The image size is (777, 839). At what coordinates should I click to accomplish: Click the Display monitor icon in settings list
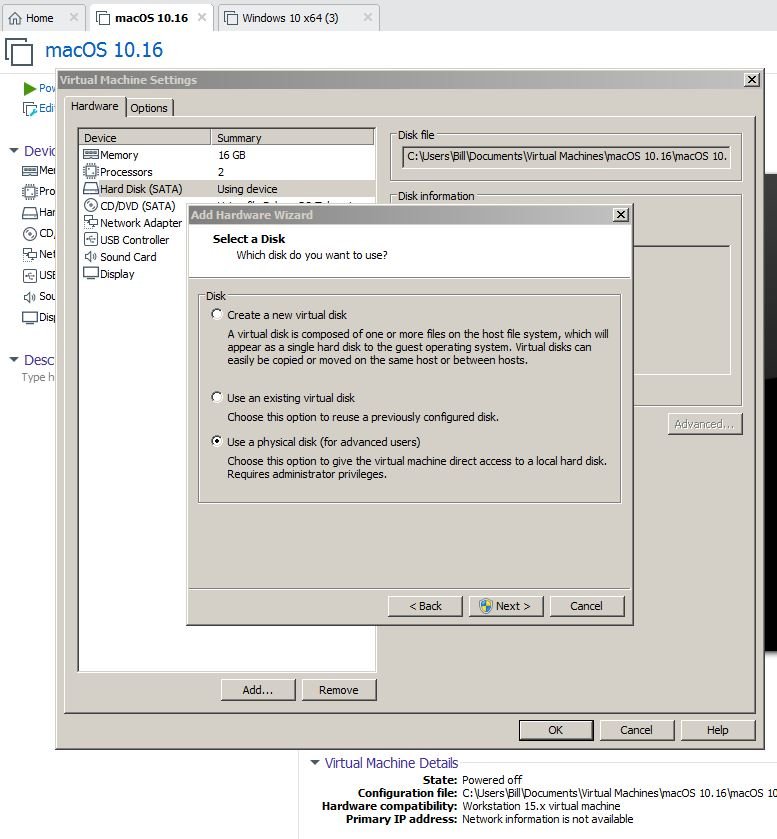click(x=91, y=273)
